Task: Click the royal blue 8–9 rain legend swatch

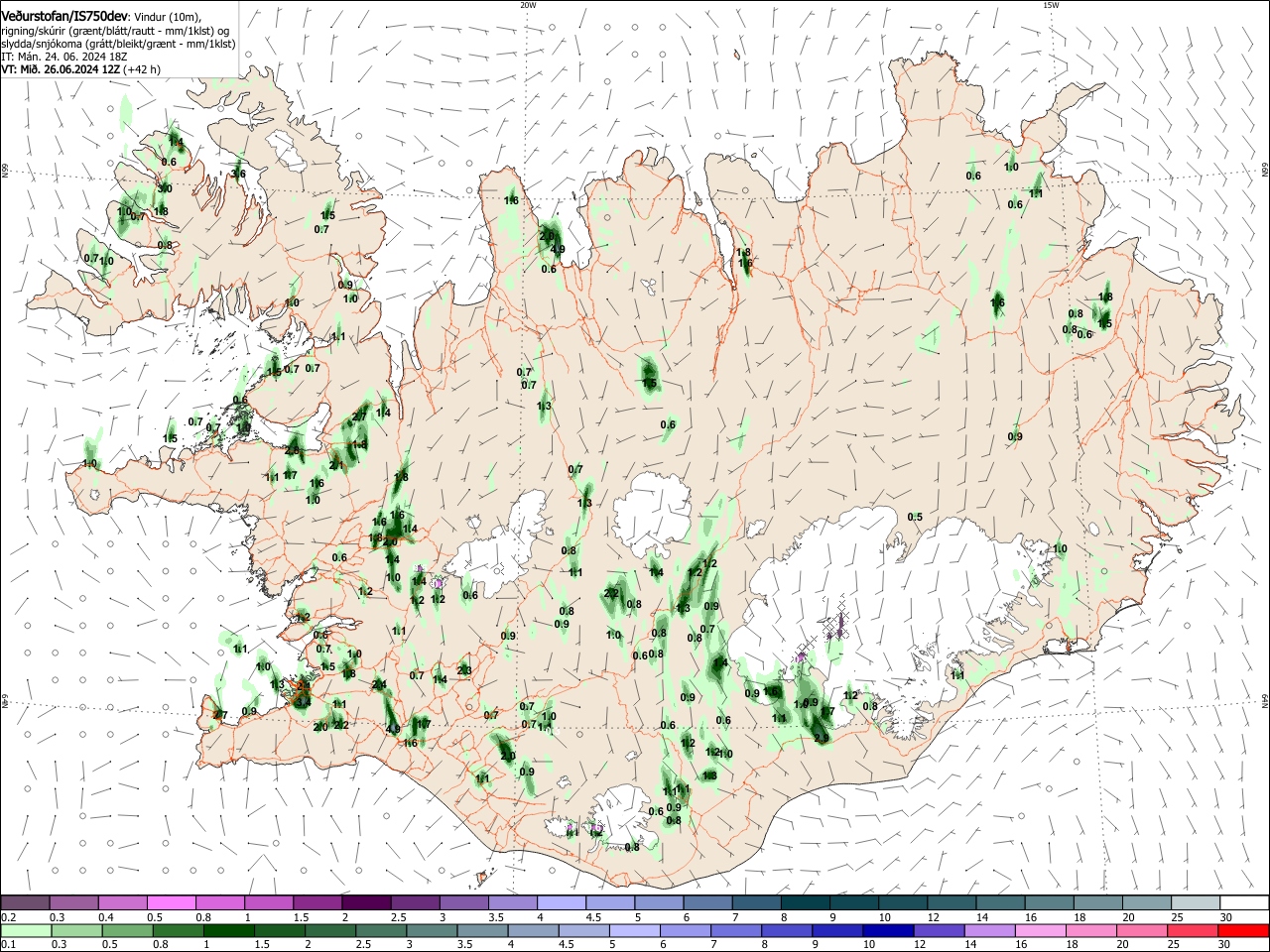Action: click(x=786, y=931)
